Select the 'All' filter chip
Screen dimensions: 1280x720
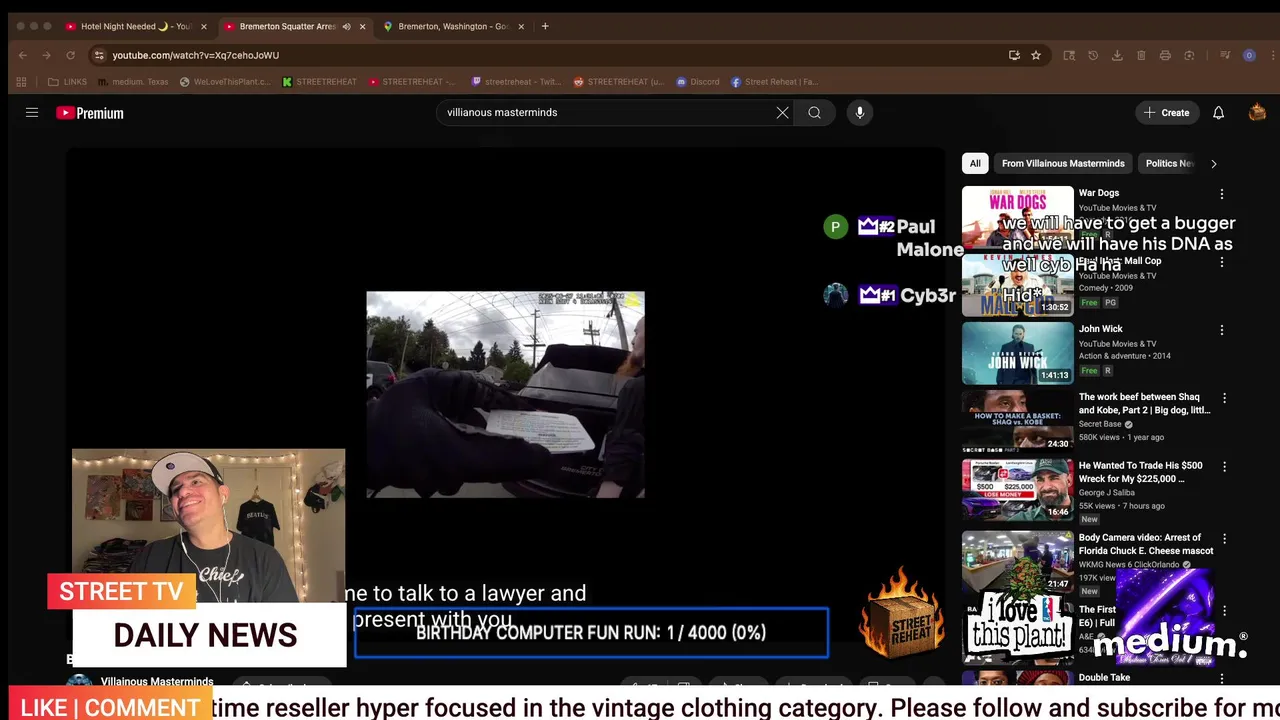coord(975,163)
